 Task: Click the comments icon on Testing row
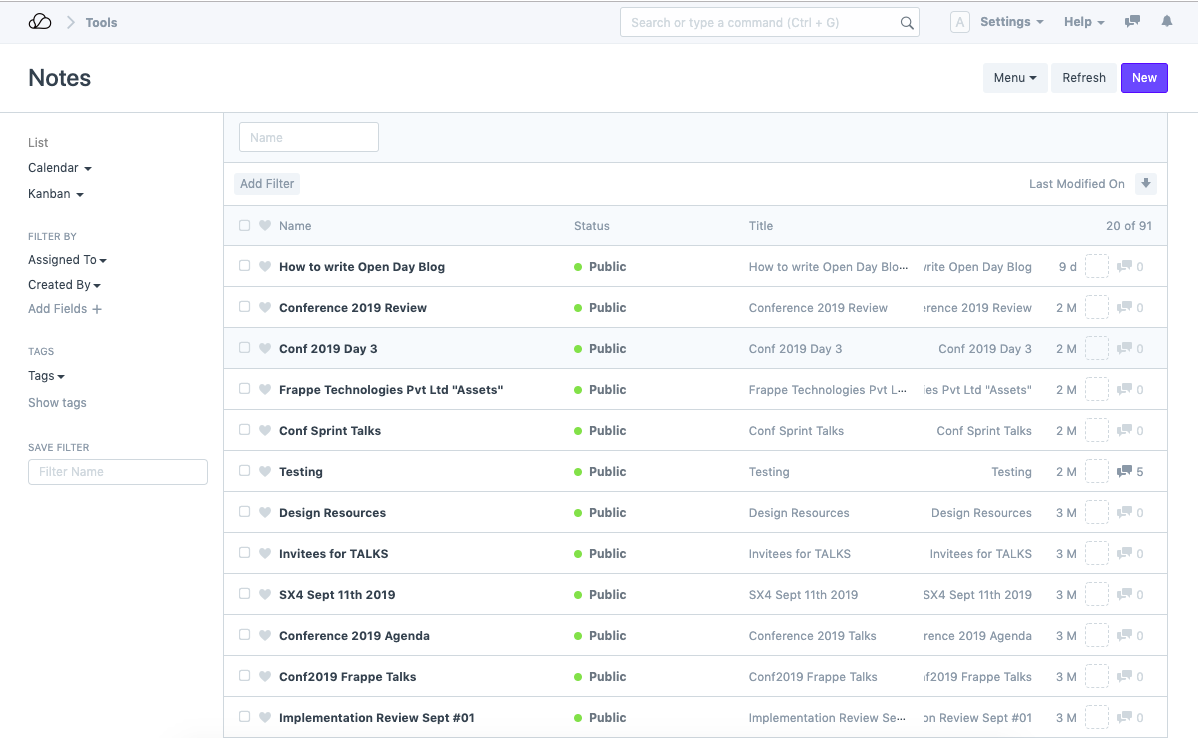click(1124, 472)
